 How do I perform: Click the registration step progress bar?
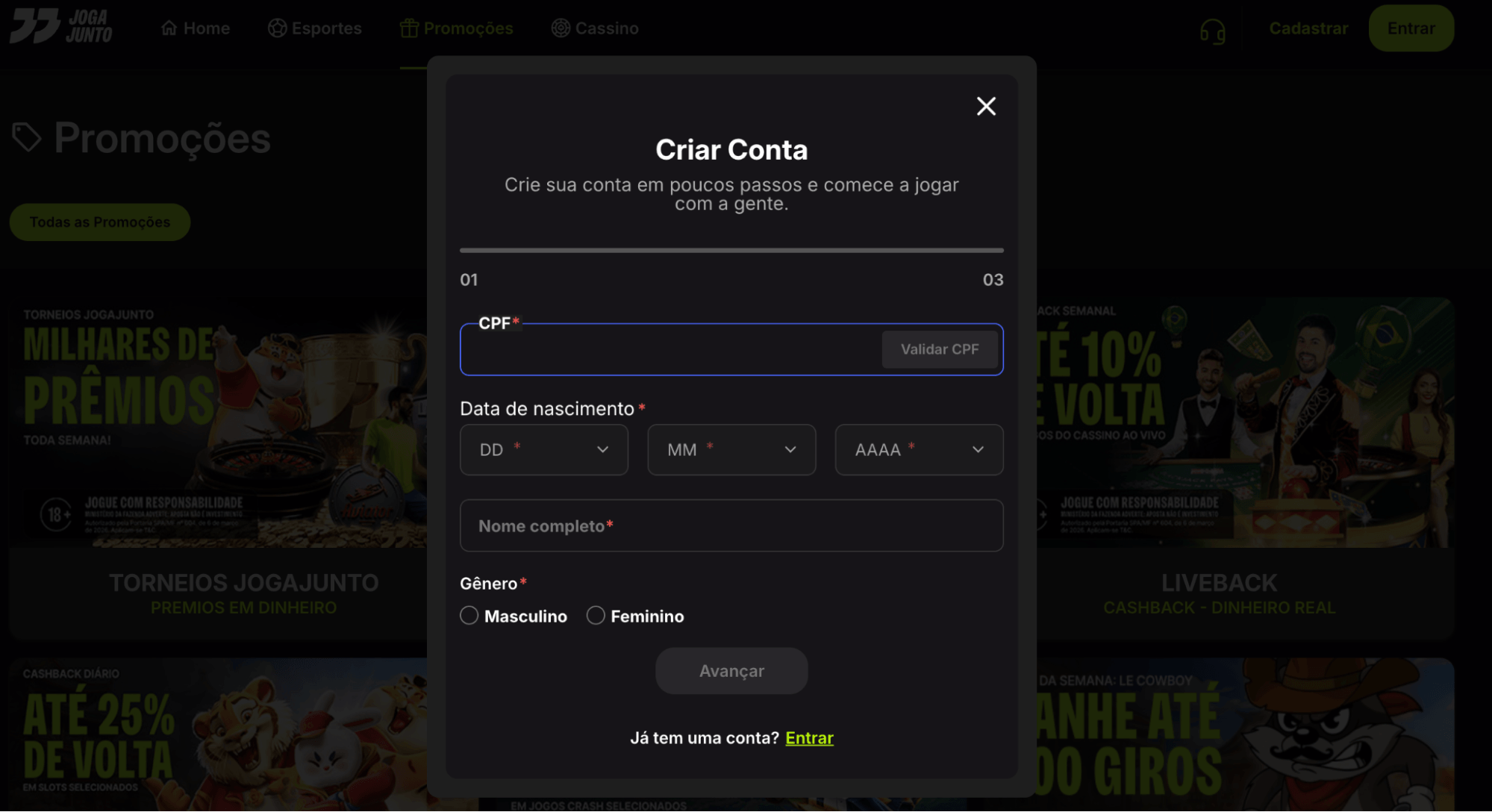(x=731, y=251)
